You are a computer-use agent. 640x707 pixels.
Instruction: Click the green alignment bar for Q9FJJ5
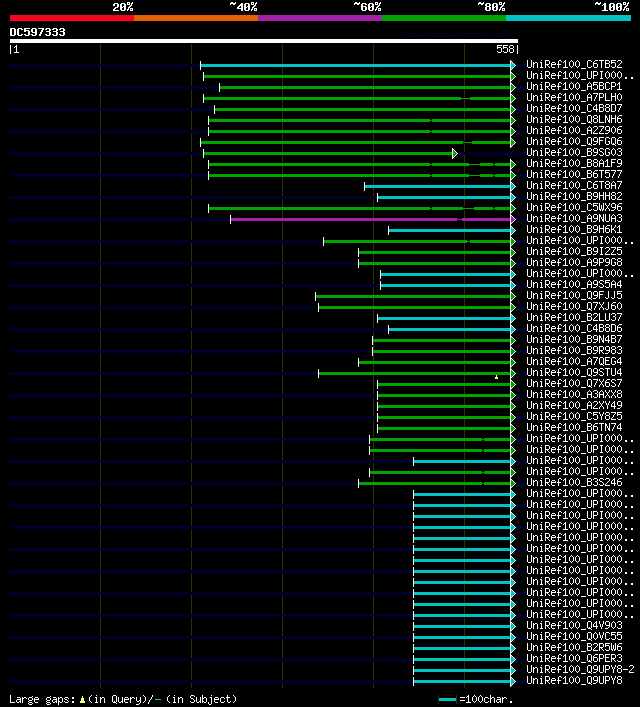(413, 296)
